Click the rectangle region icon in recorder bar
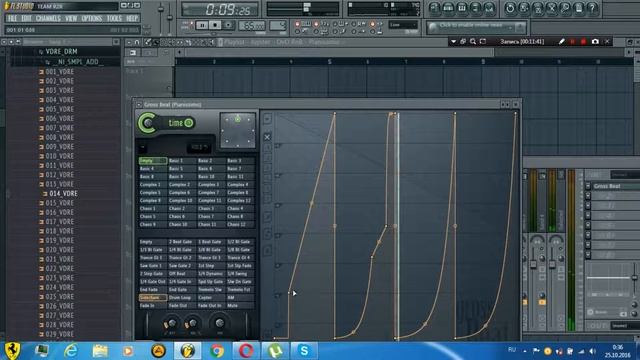The image size is (640, 360). point(483,42)
